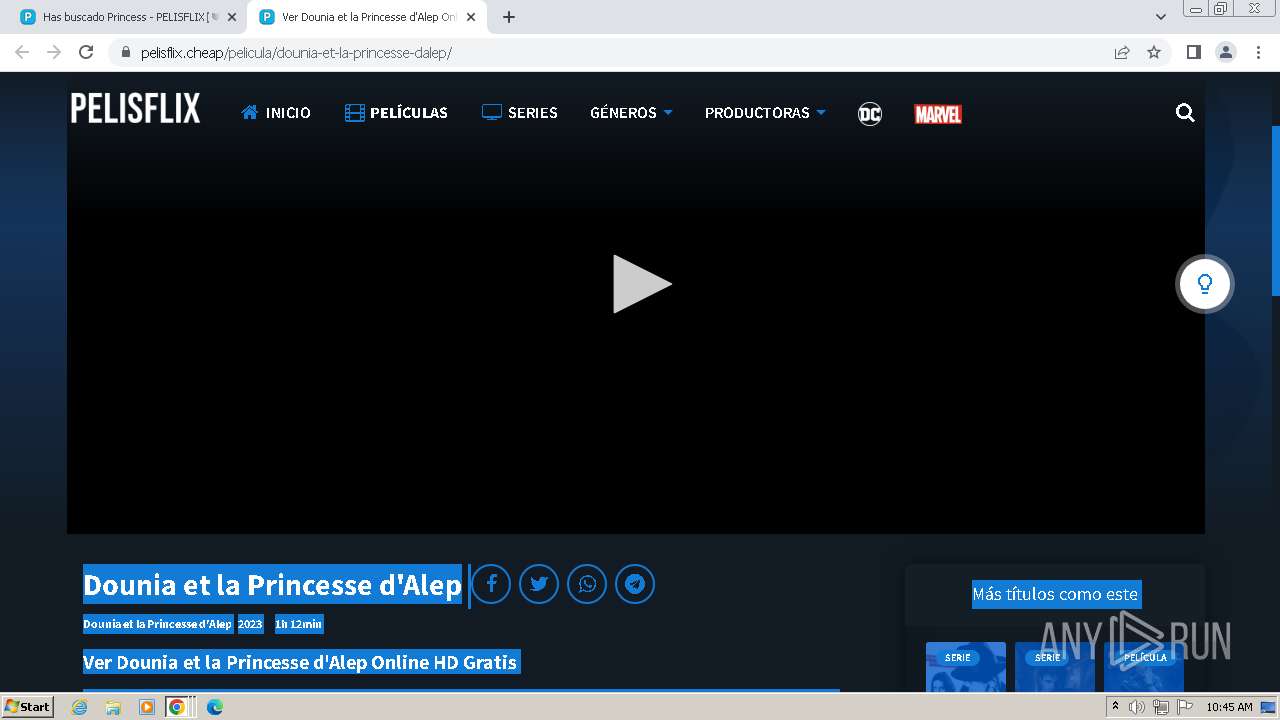
Task: Toggle the browser side panel
Action: 1193,52
